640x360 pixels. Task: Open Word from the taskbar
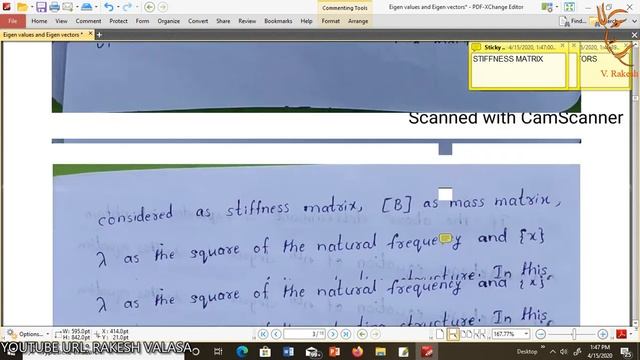(288, 351)
